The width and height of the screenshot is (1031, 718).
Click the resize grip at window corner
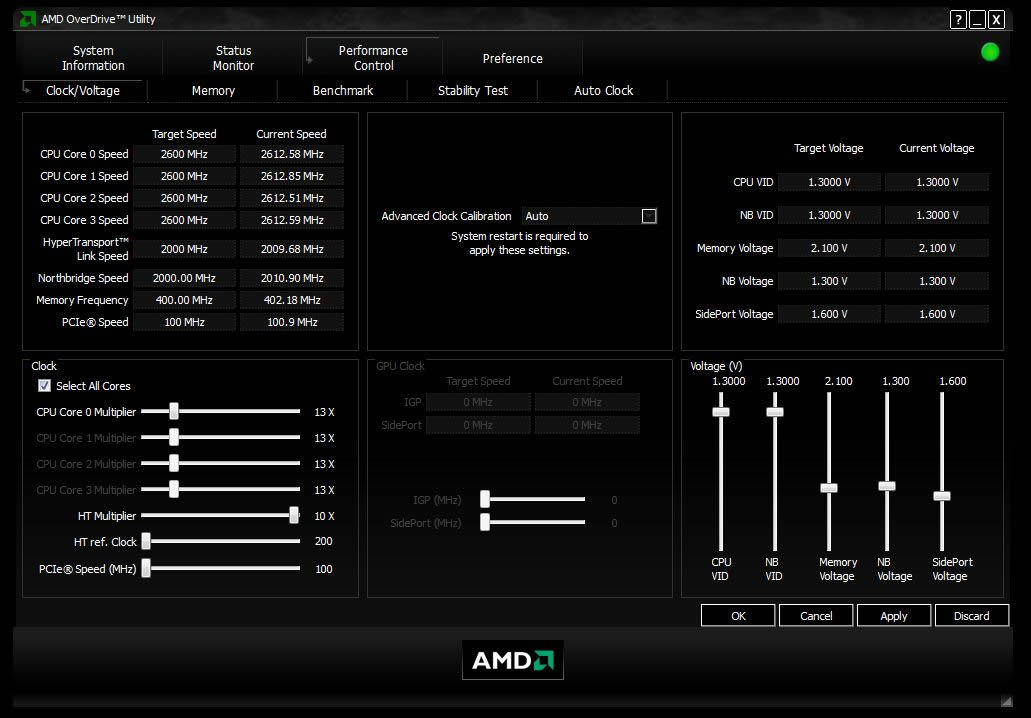tap(1006, 701)
